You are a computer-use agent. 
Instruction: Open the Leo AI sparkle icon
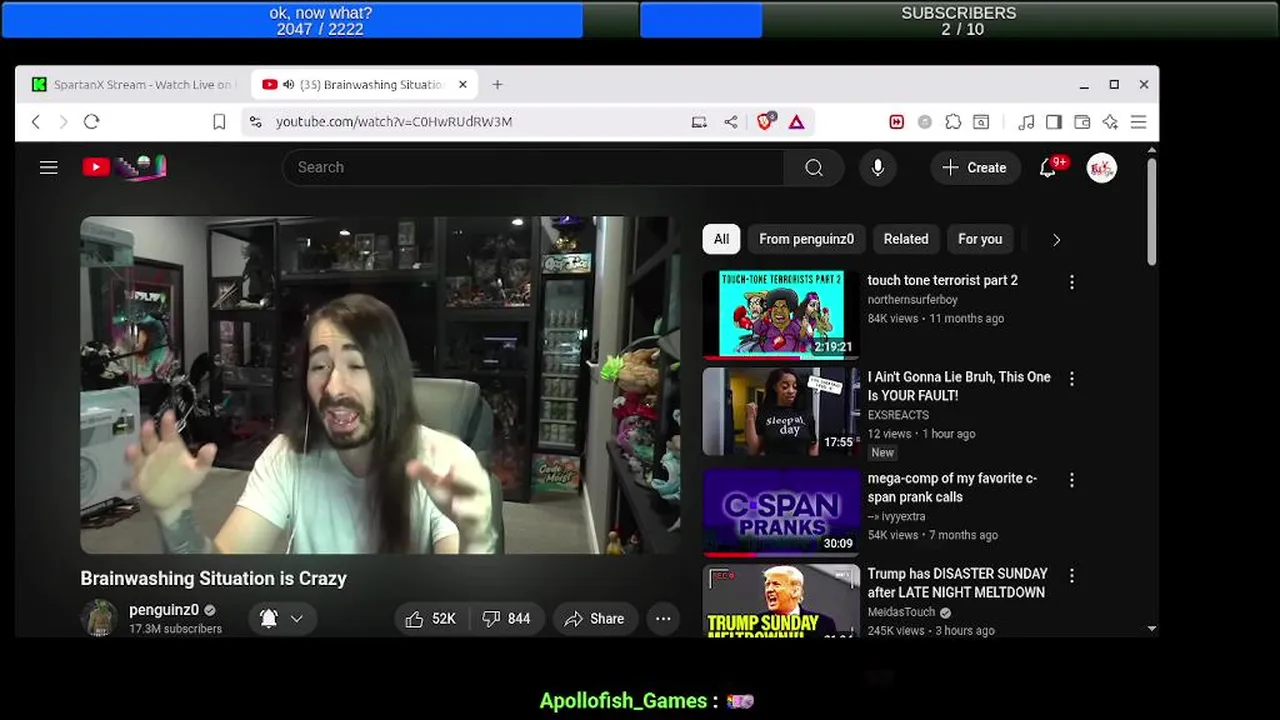click(1110, 122)
